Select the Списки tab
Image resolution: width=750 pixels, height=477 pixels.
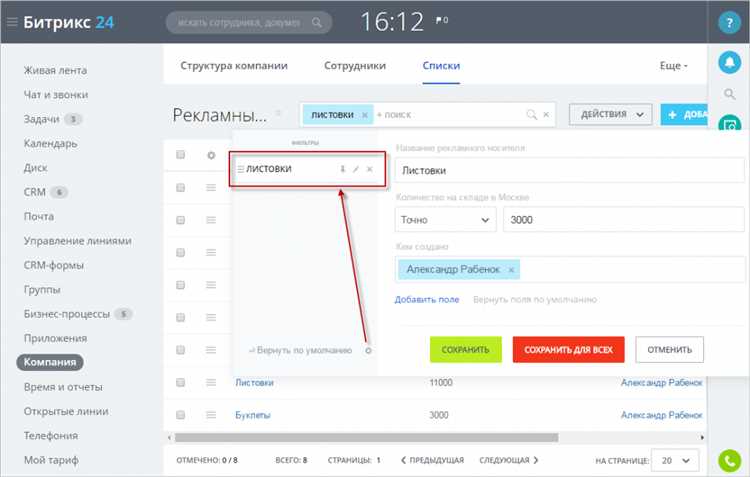click(x=441, y=66)
